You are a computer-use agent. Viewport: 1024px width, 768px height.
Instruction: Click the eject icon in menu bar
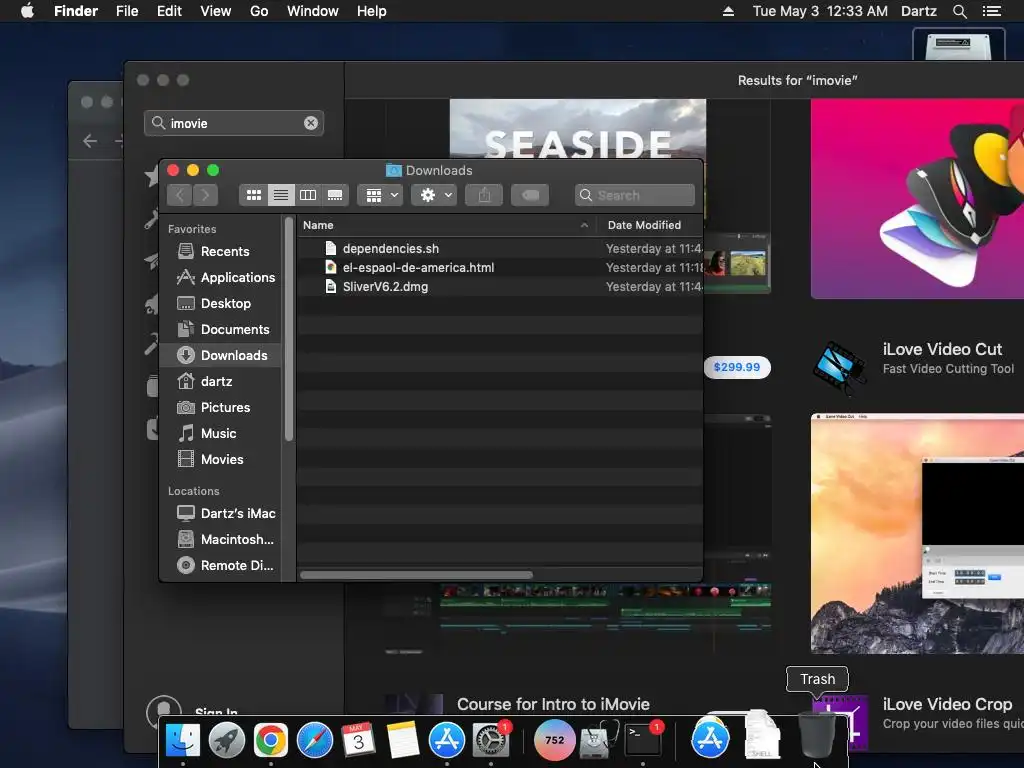pos(728,11)
